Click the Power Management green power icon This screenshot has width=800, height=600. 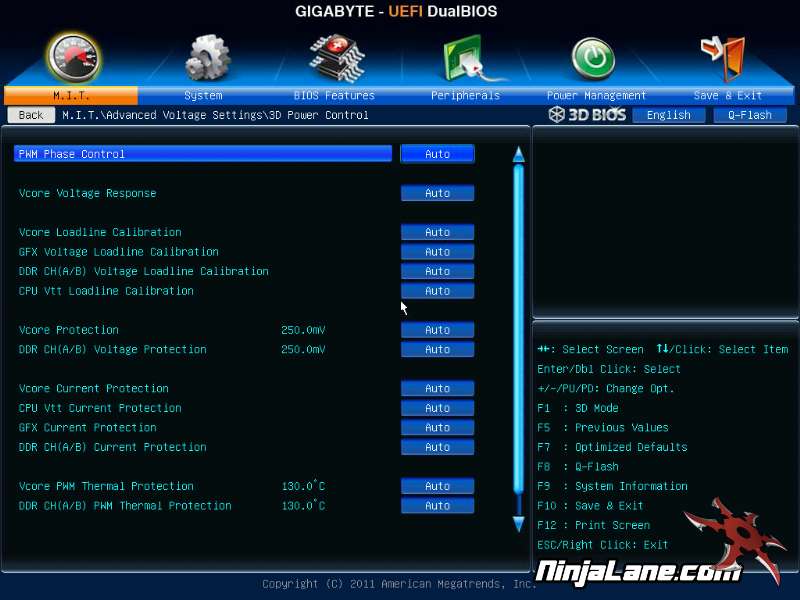pyautogui.click(x=593, y=57)
